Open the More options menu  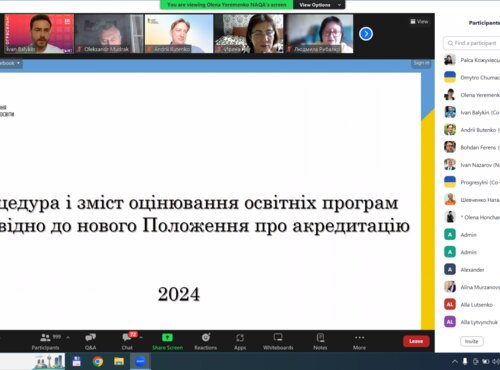[359, 342]
